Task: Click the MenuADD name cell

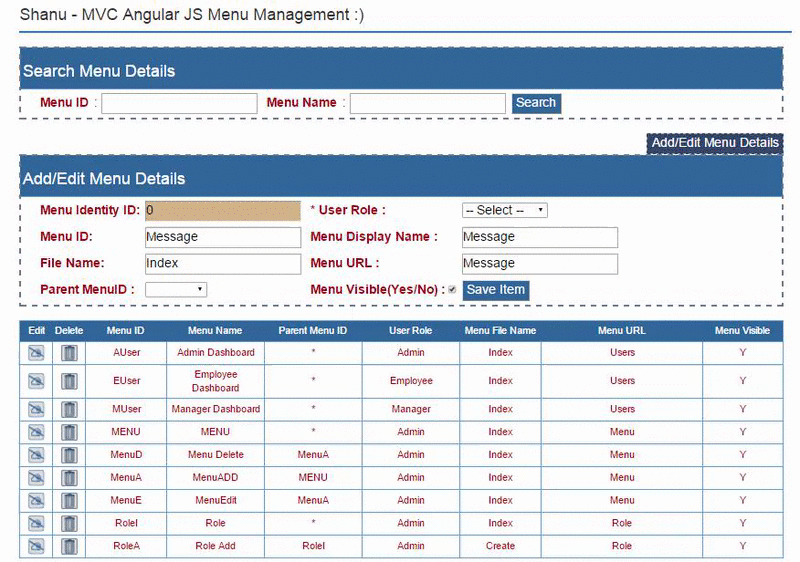Action: click(x=215, y=477)
